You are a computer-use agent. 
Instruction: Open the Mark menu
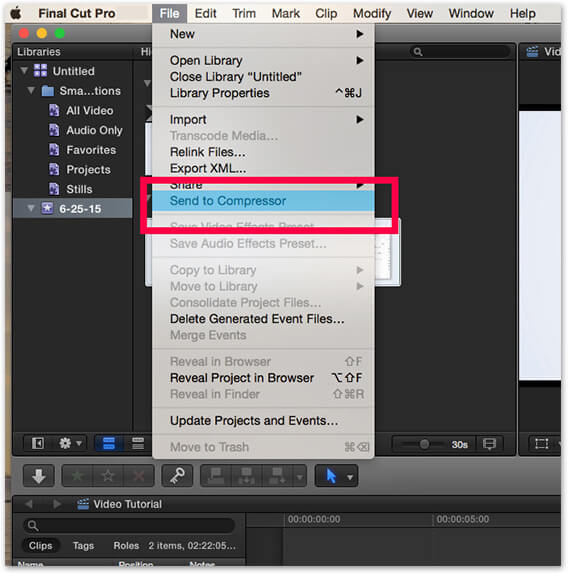click(286, 14)
